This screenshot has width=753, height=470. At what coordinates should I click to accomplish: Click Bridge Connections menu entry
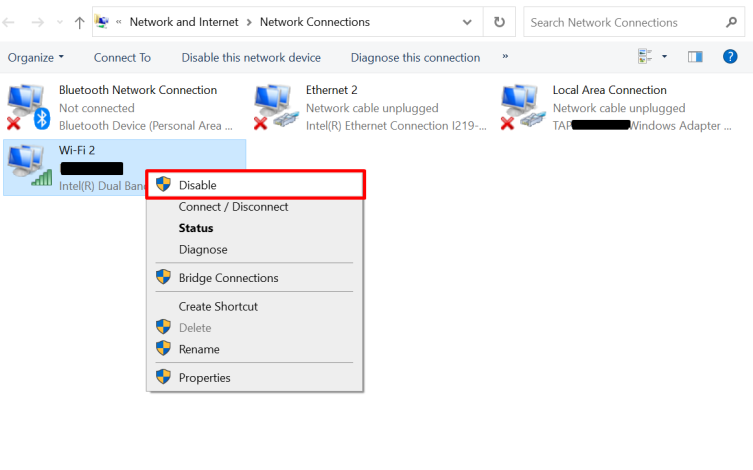pos(228,277)
